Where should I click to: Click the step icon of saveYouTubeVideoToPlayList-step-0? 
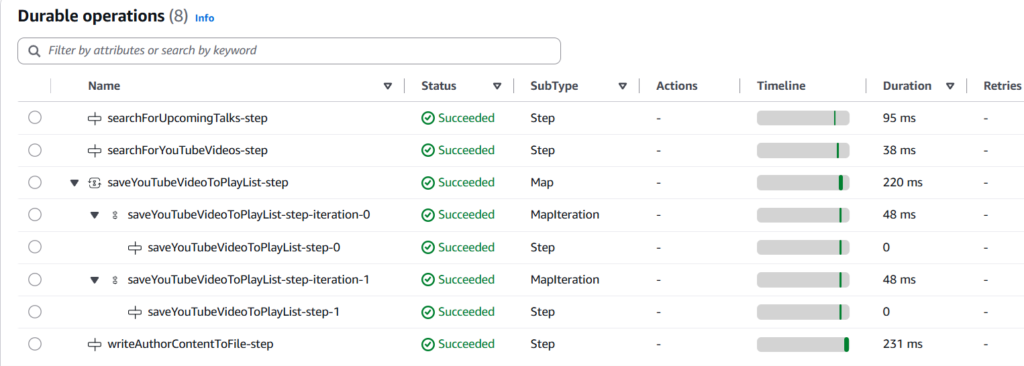pyautogui.click(x=135, y=248)
